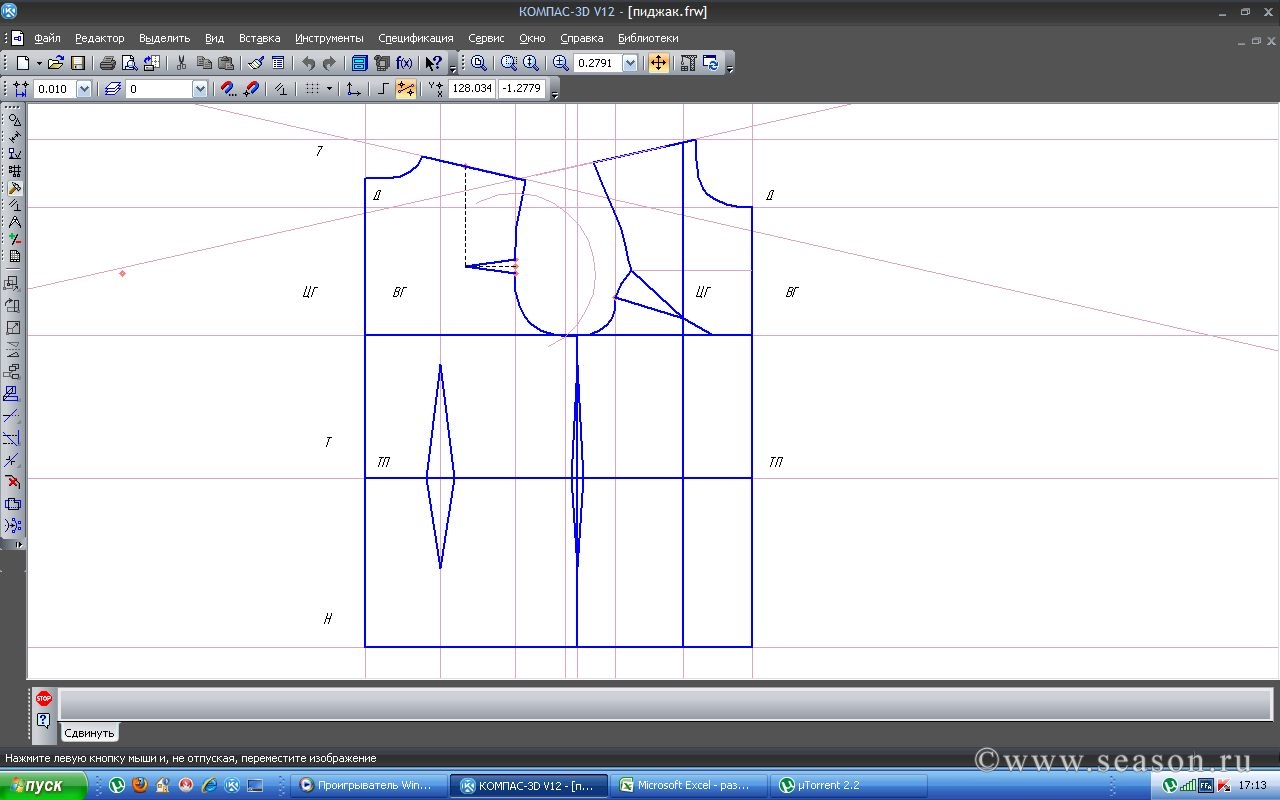Click the Rebuild/refresh view icon
This screenshot has width=1280, height=800.
click(x=711, y=63)
